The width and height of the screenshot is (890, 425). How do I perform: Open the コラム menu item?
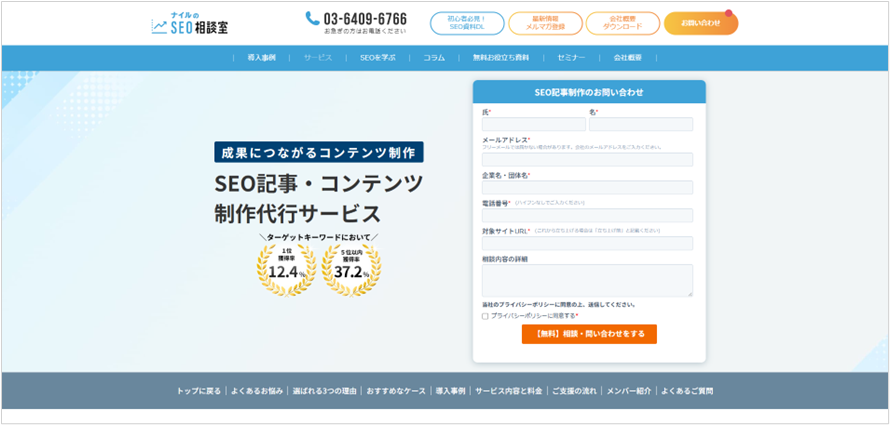point(434,58)
